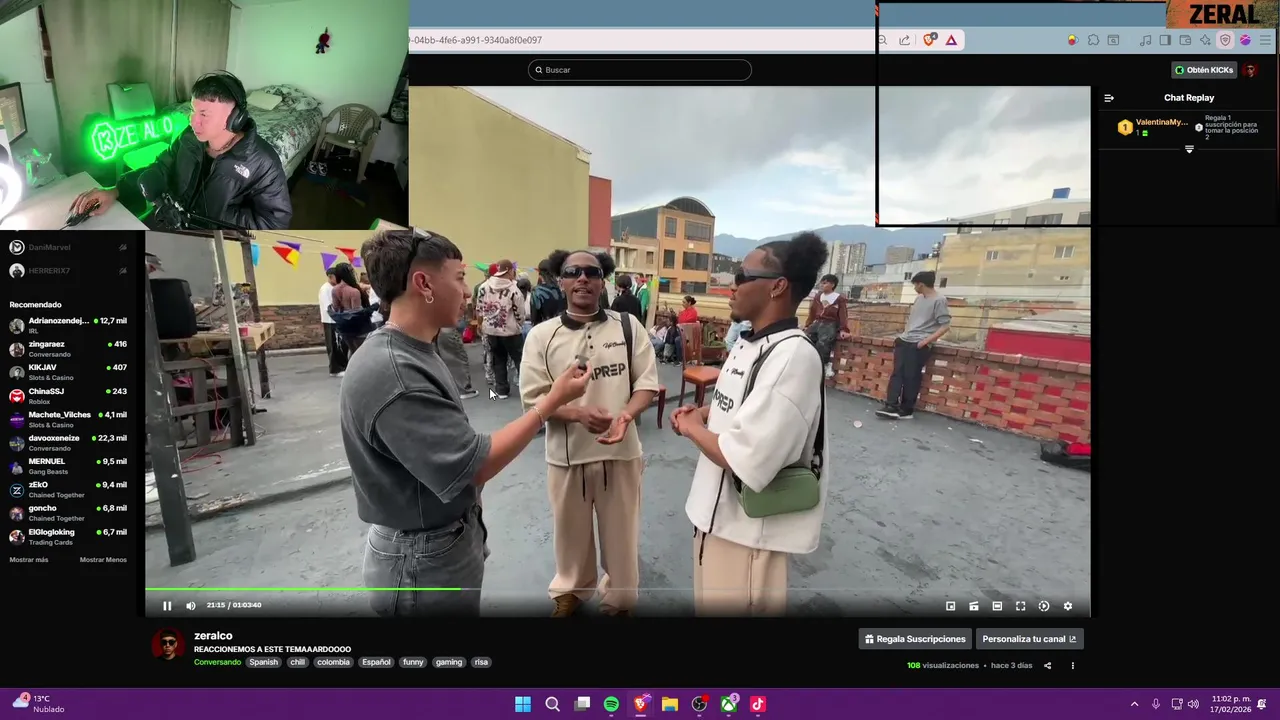1280x720 pixels.
Task: Open Brave Leo AI sparkle icon
Action: click(1205, 40)
